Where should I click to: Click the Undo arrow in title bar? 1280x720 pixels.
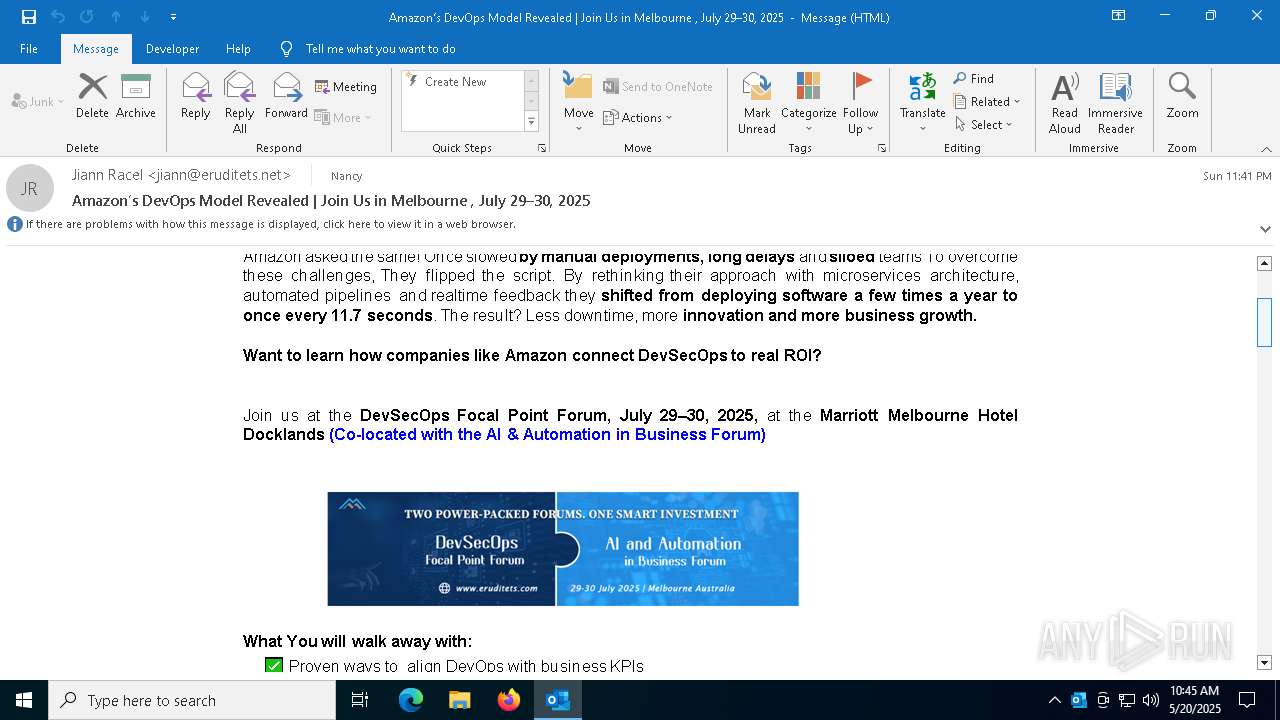tap(58, 17)
